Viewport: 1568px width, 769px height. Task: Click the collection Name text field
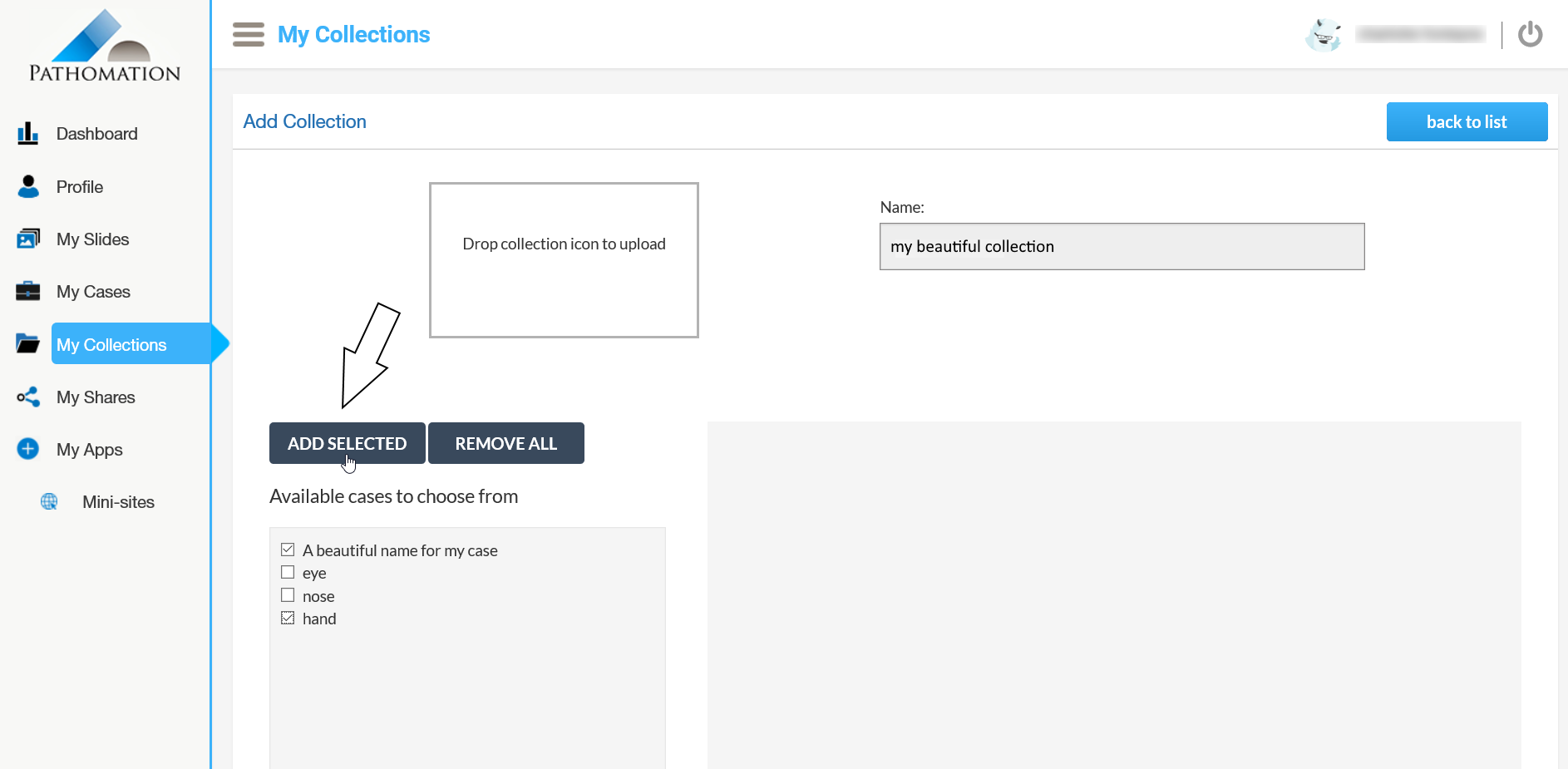click(1122, 246)
